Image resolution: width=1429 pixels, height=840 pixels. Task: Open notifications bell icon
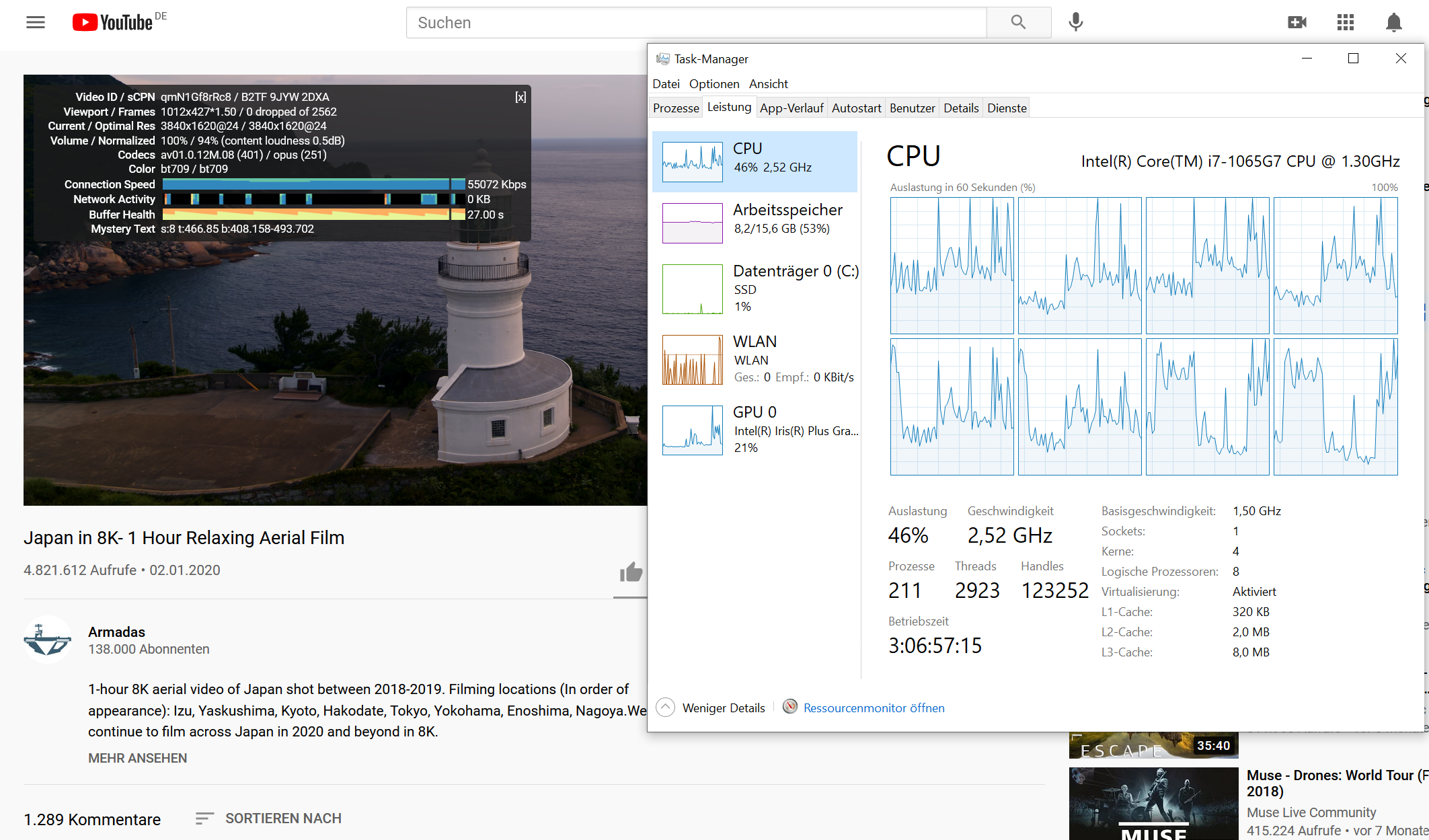1394,22
